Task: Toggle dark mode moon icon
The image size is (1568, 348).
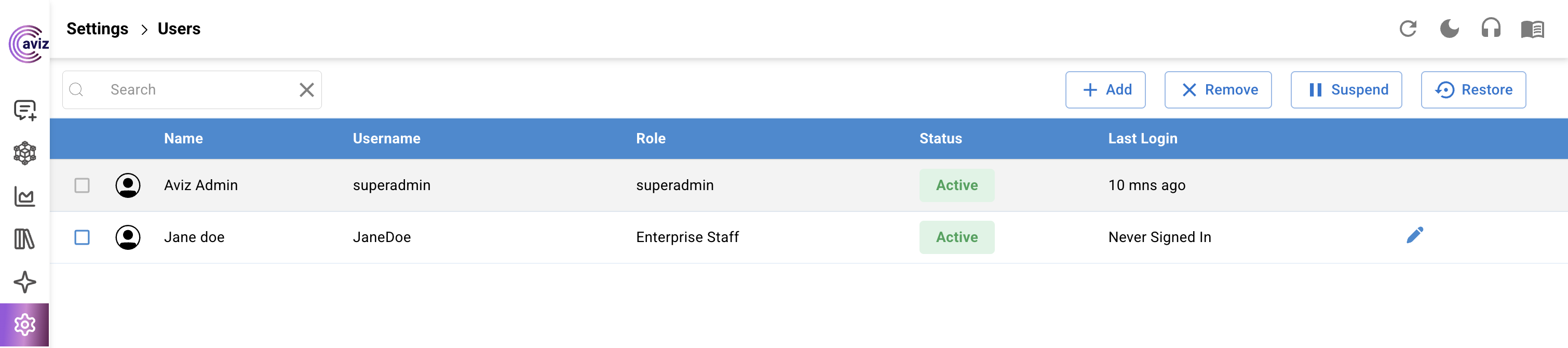Action: pyautogui.click(x=1449, y=29)
